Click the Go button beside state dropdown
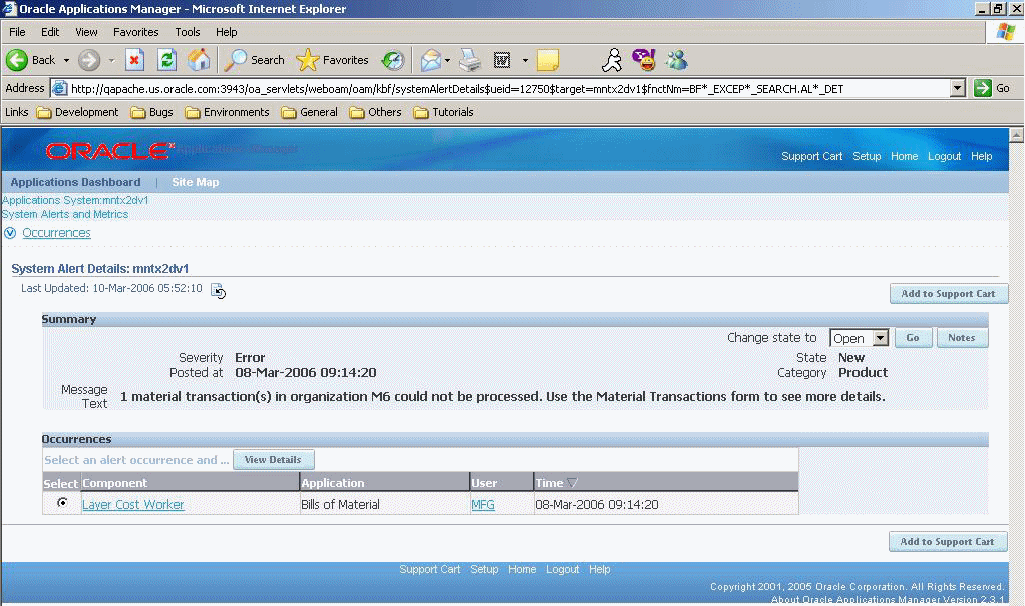The width and height of the screenshot is (1025, 606). pyautogui.click(x=913, y=338)
